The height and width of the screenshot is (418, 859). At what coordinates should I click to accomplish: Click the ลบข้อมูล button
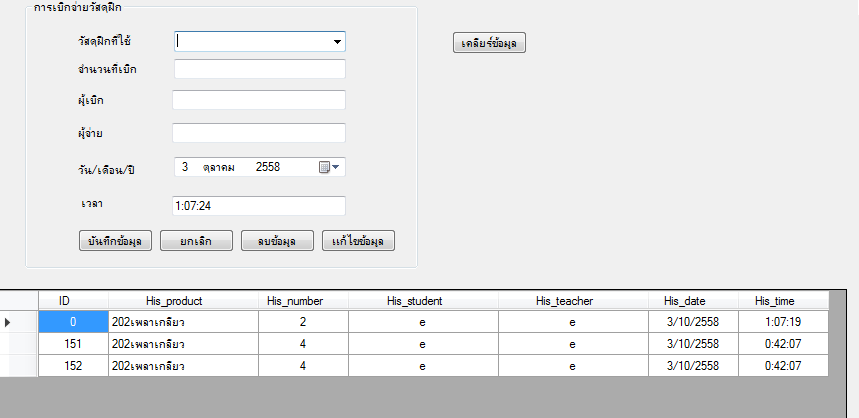tap(277, 241)
